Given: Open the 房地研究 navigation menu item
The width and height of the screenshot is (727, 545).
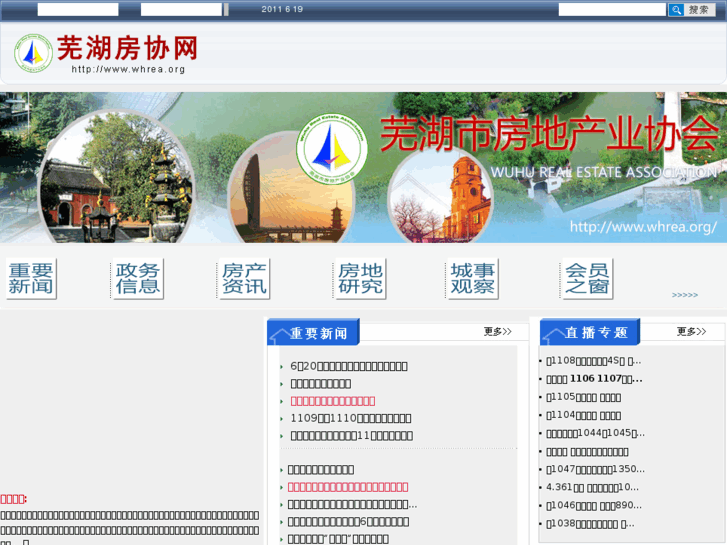Looking at the screenshot, I should pos(360,278).
